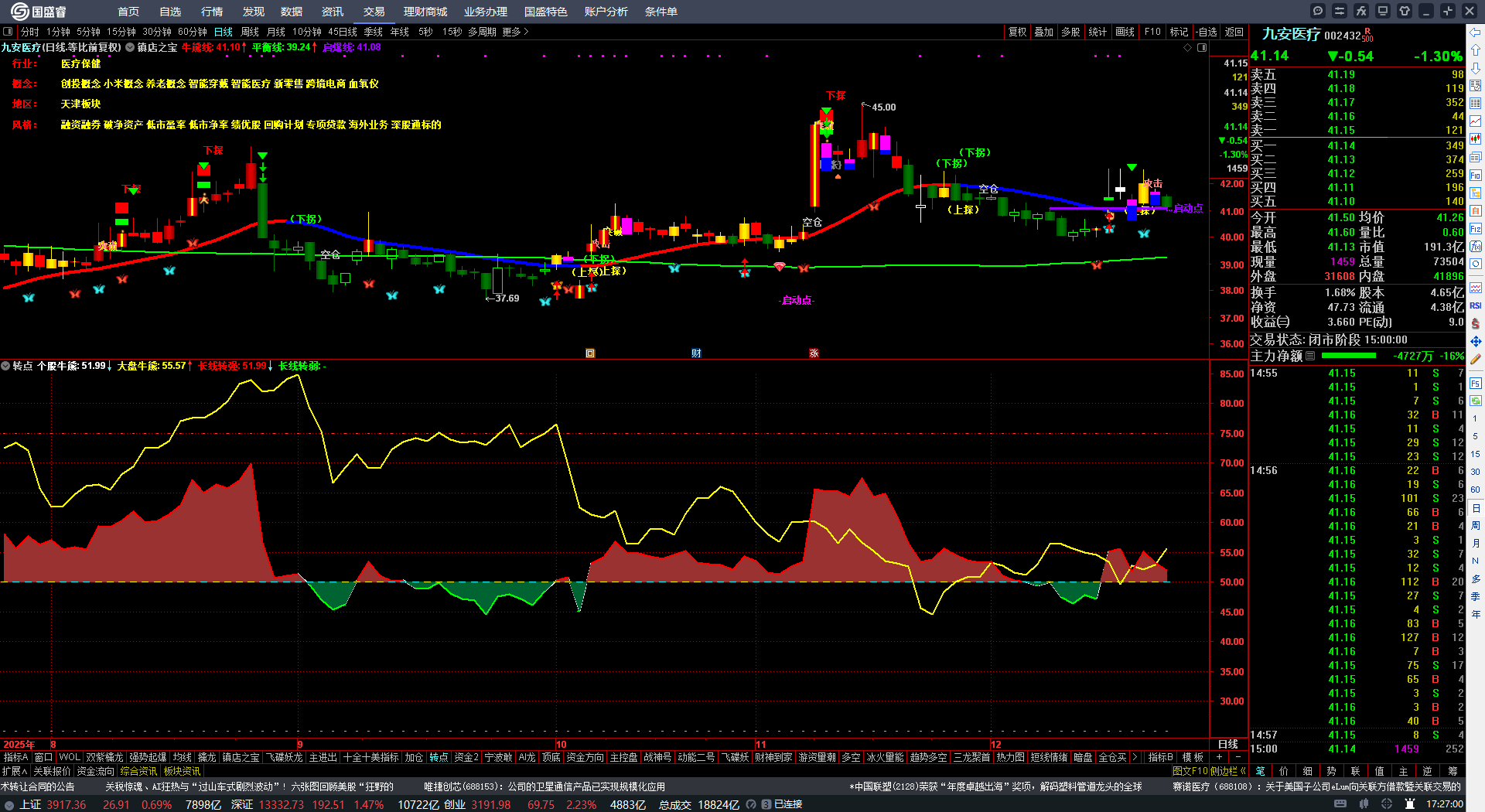Open the 理财商城 menu
Image resolution: width=1485 pixels, height=812 pixels.
425,12
